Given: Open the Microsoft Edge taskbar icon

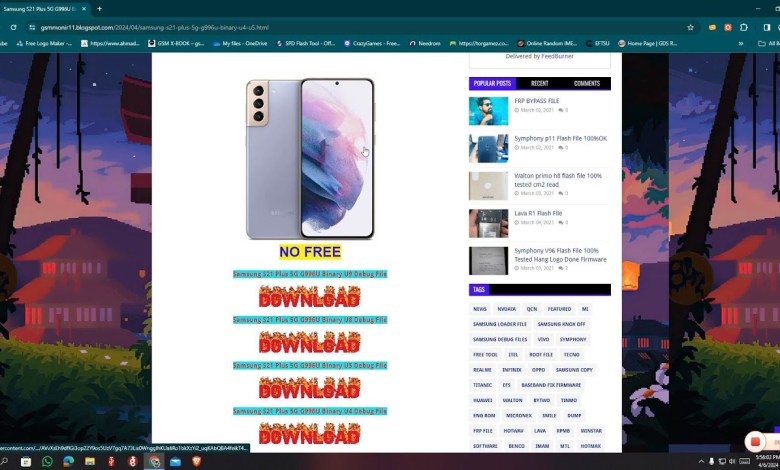Looking at the screenshot, I should 69,462.
